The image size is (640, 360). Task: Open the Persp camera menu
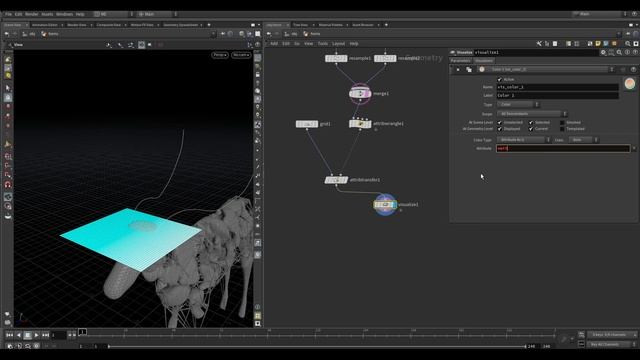220,55
